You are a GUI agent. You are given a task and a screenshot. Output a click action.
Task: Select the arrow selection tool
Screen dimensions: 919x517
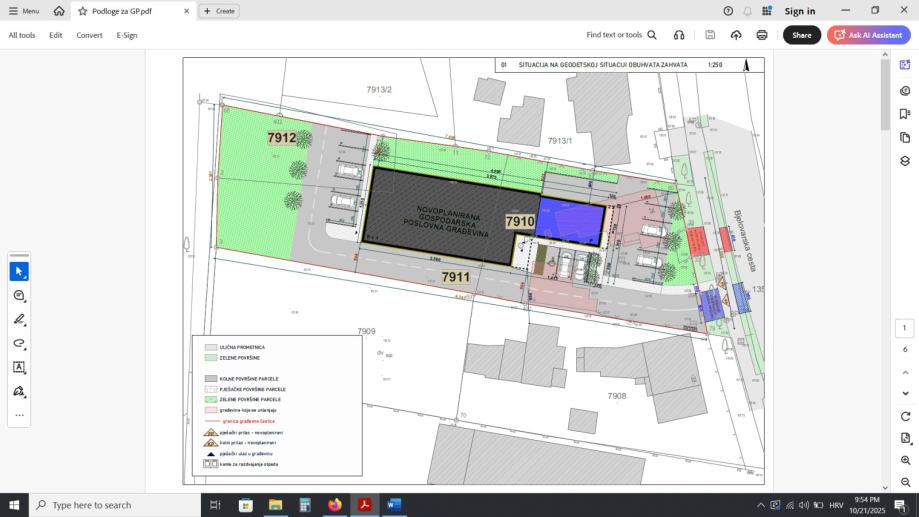pyautogui.click(x=19, y=271)
